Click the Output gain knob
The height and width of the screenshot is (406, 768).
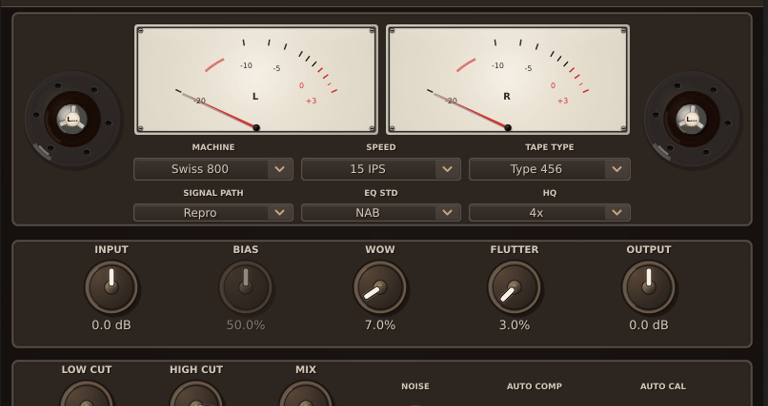pyautogui.click(x=648, y=287)
